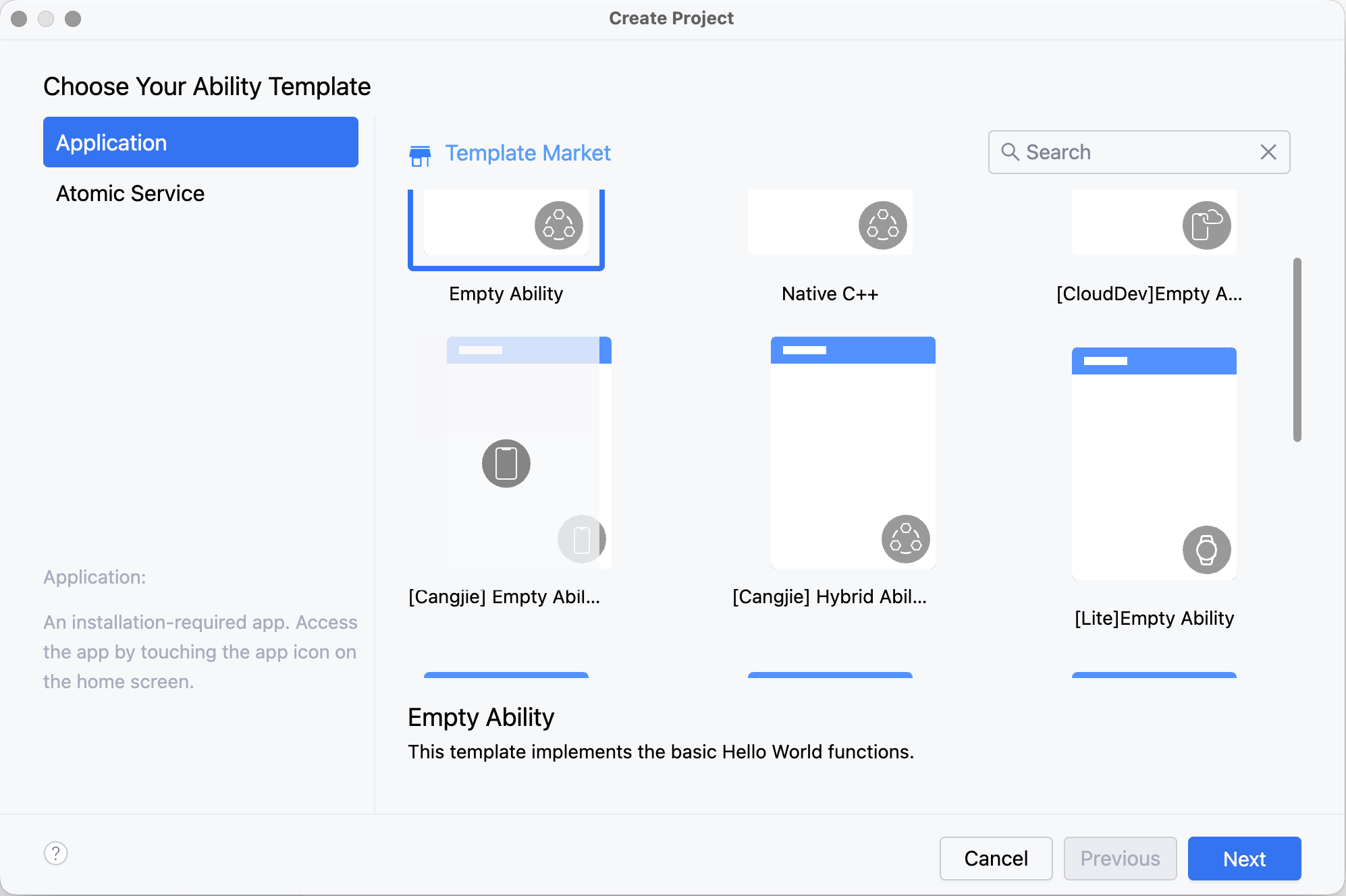Open the Template Market link
Screen dimensions: 1346x896
pos(527,153)
